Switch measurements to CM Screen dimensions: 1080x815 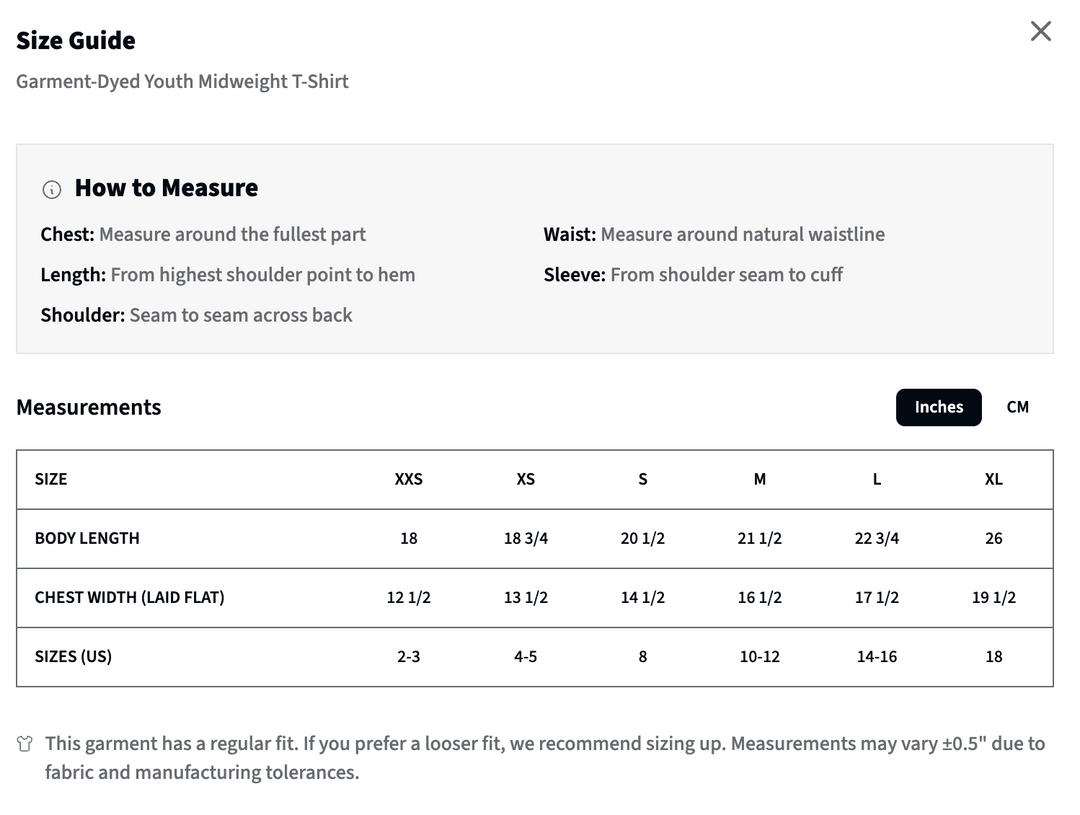coord(1017,407)
